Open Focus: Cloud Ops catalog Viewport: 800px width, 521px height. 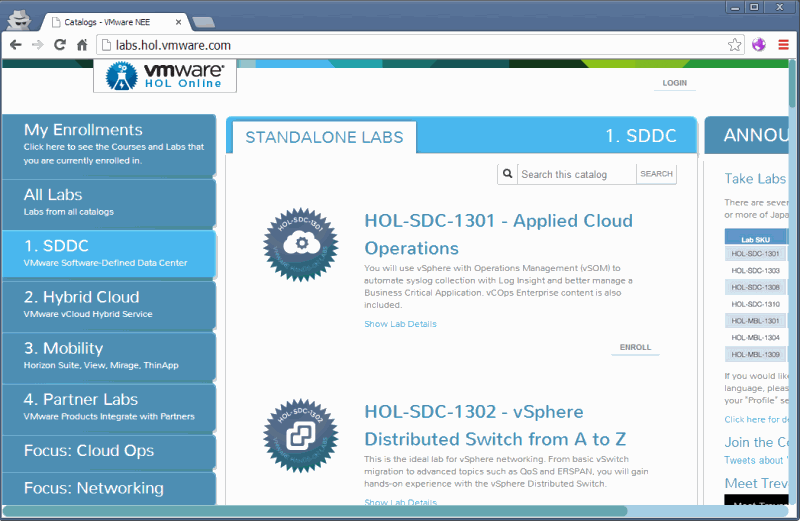(109, 452)
